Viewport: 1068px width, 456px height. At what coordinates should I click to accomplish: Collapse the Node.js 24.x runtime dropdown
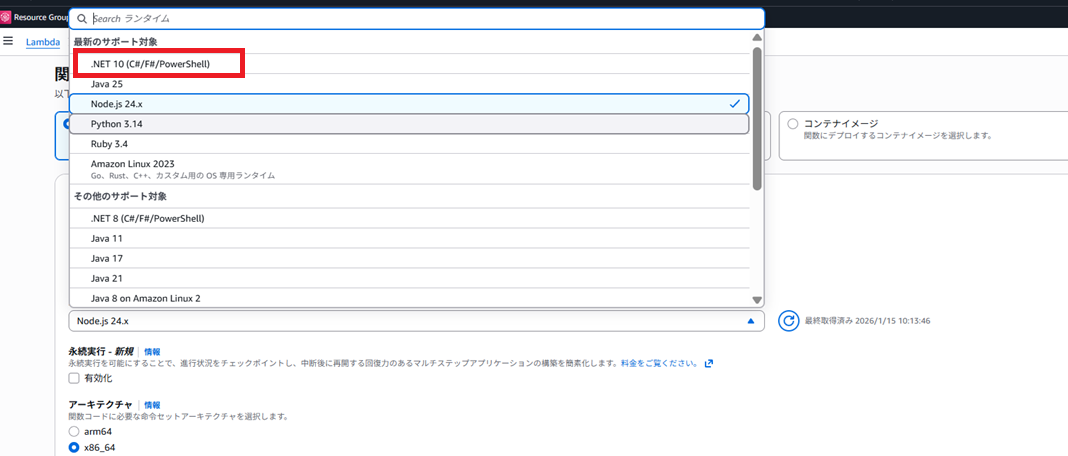(417, 321)
